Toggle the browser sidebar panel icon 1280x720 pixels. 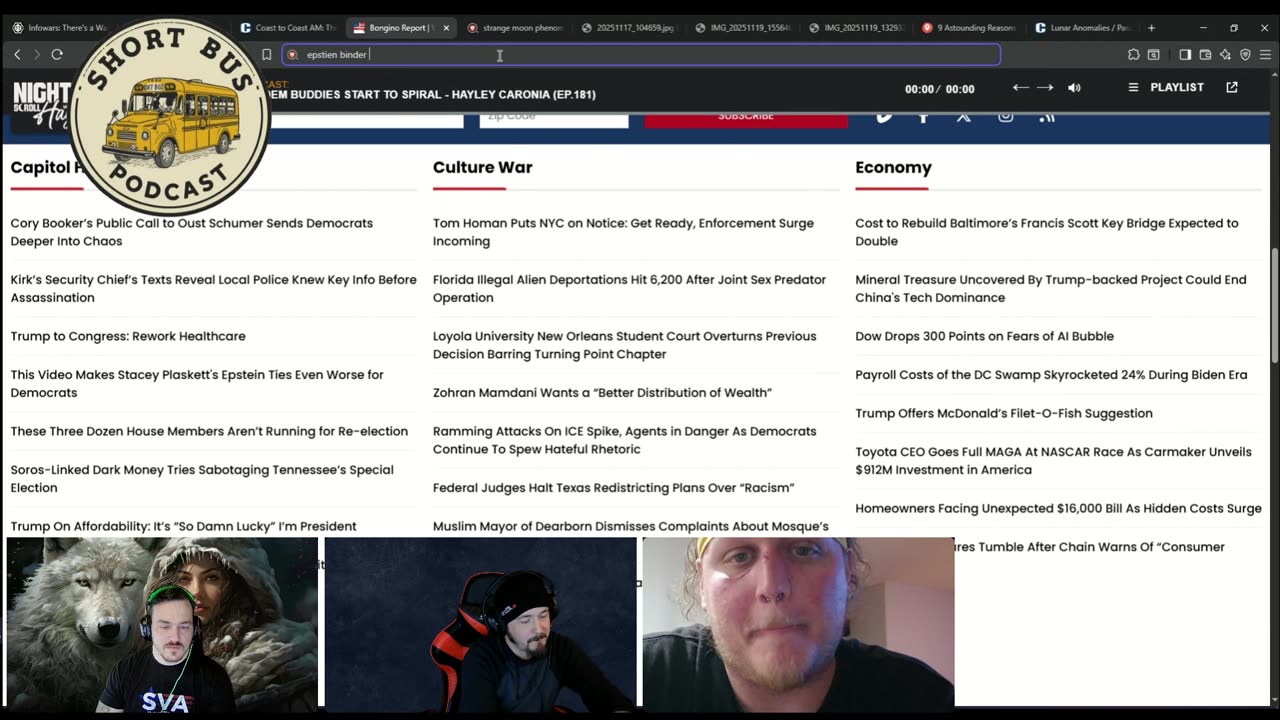tap(1185, 55)
